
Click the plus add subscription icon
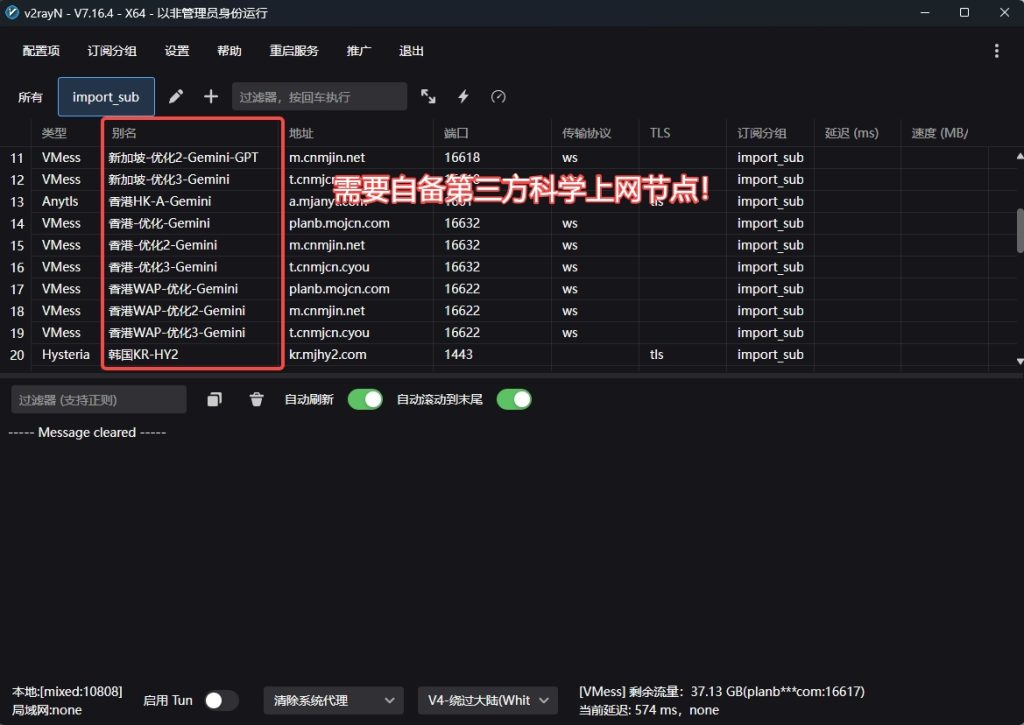coord(211,97)
